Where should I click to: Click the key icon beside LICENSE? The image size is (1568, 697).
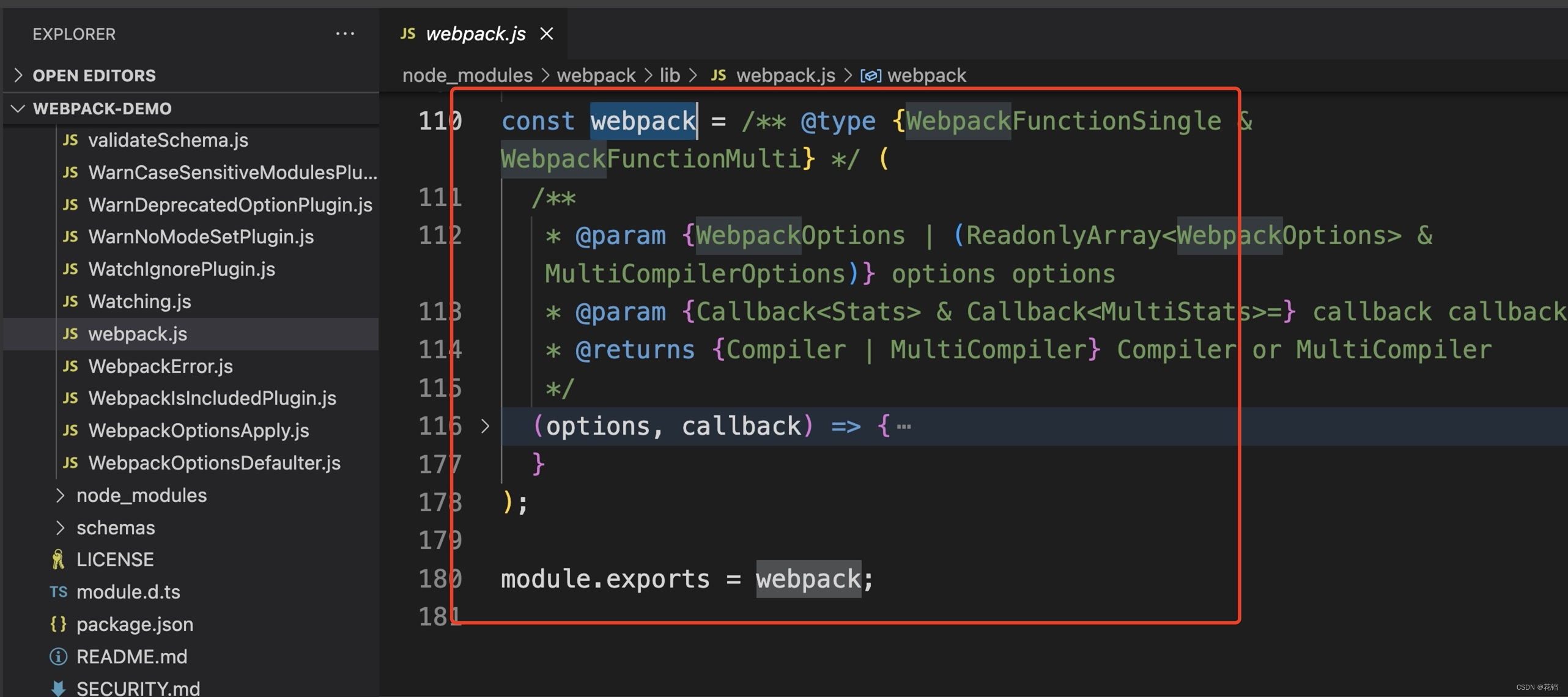point(57,558)
